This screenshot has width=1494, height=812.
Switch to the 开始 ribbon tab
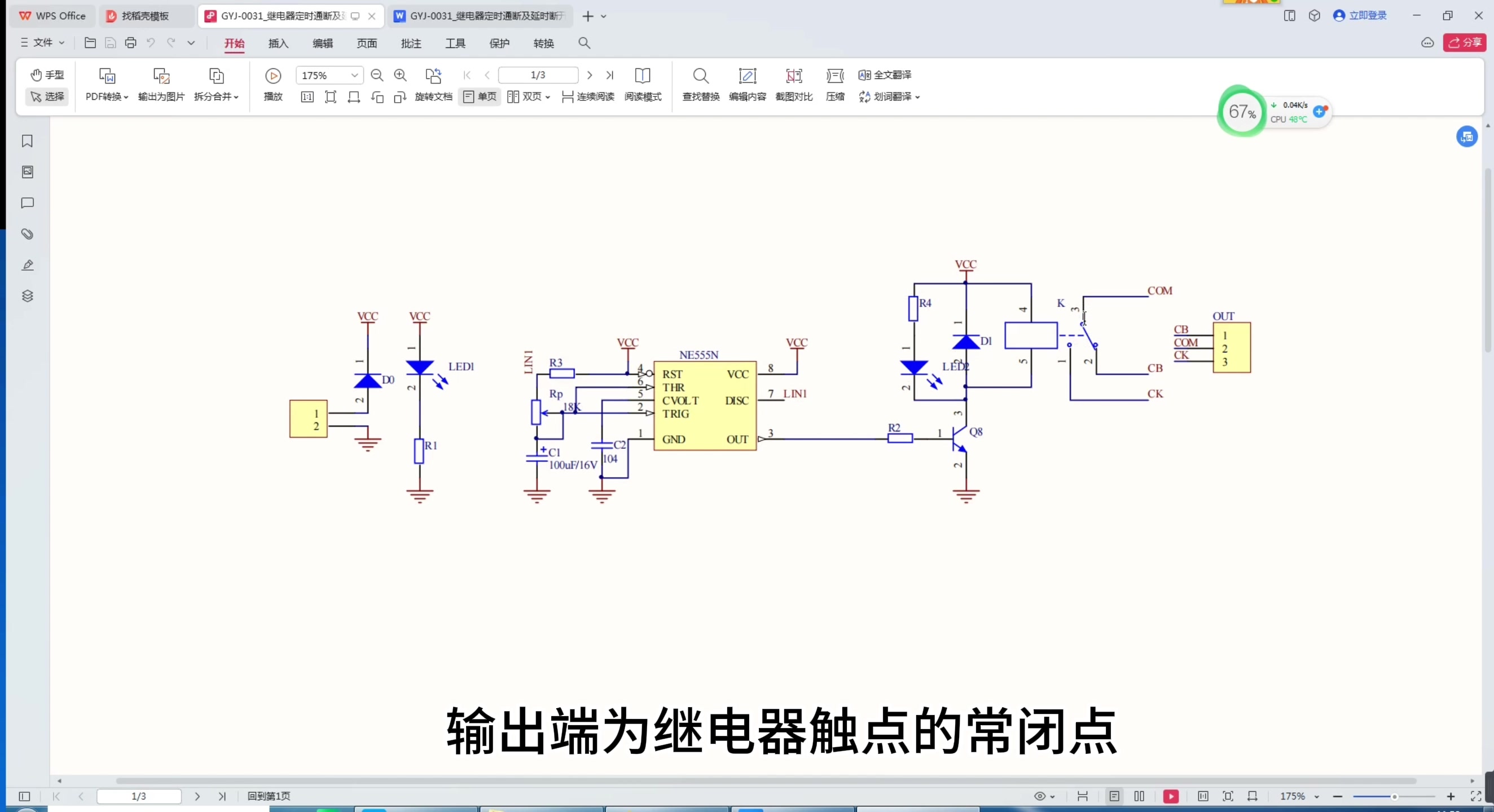click(234, 43)
